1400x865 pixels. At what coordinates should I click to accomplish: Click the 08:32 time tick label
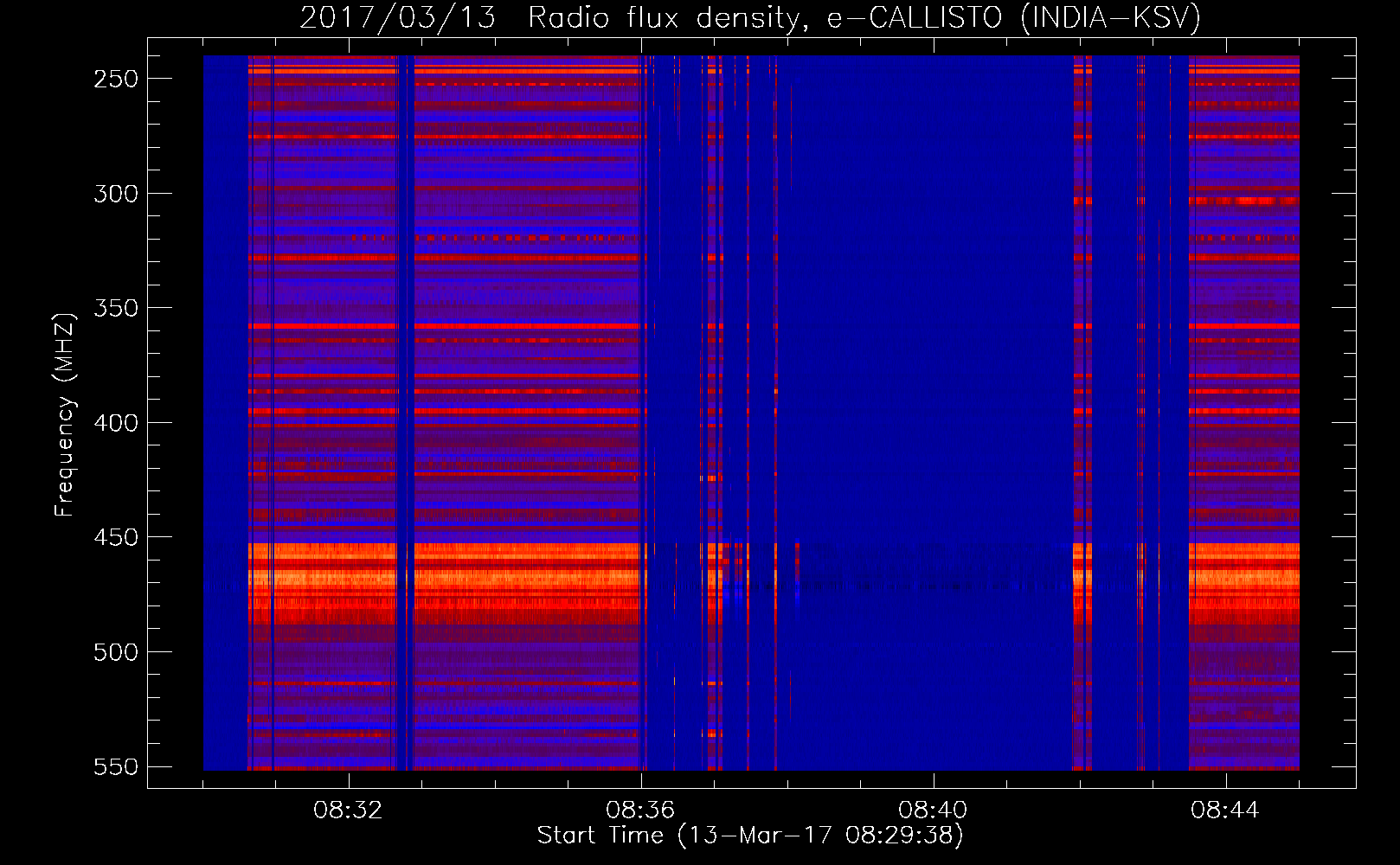pyautogui.click(x=348, y=811)
